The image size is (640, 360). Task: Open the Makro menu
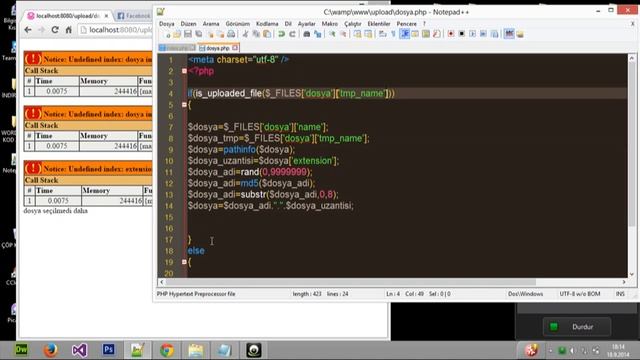coord(329,24)
